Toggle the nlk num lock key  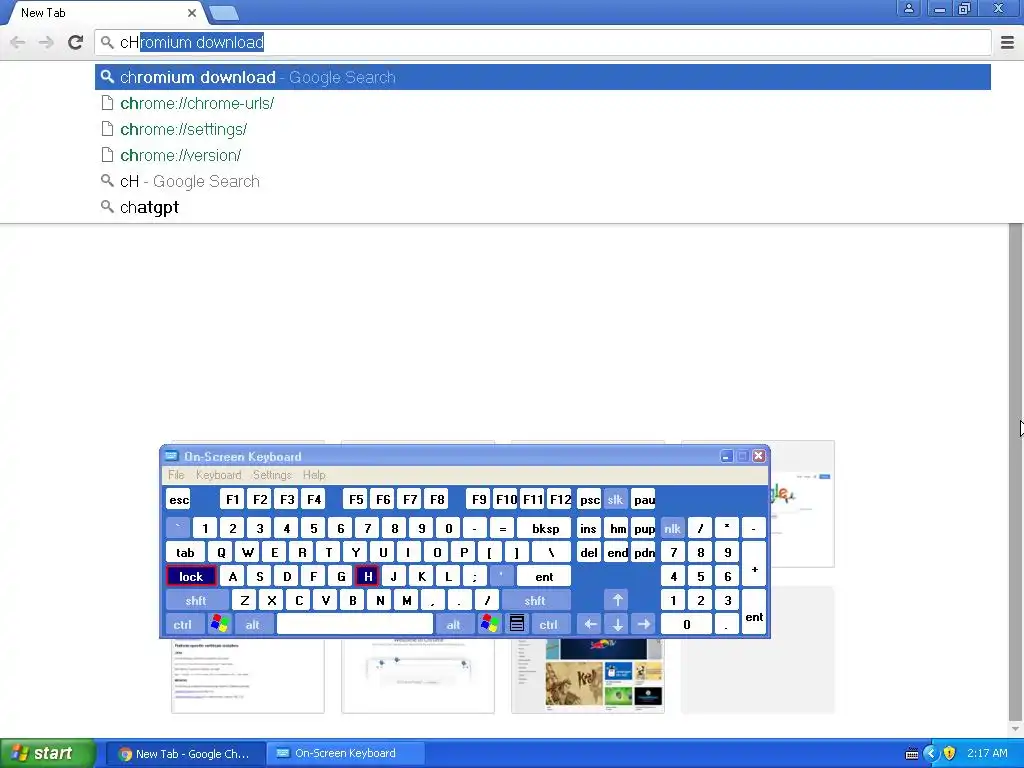(673, 528)
